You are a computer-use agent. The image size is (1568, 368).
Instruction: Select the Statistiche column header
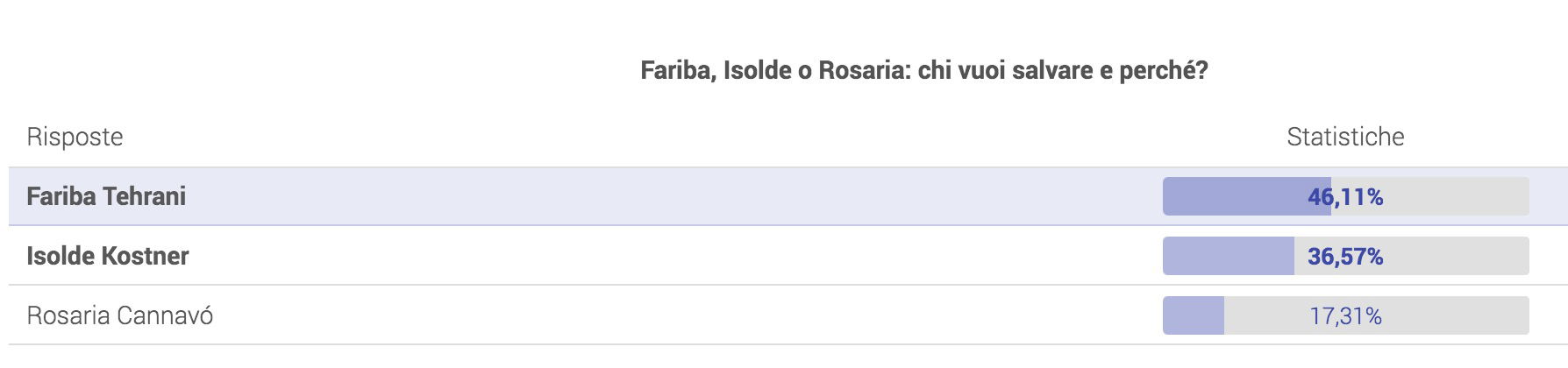[1345, 137]
